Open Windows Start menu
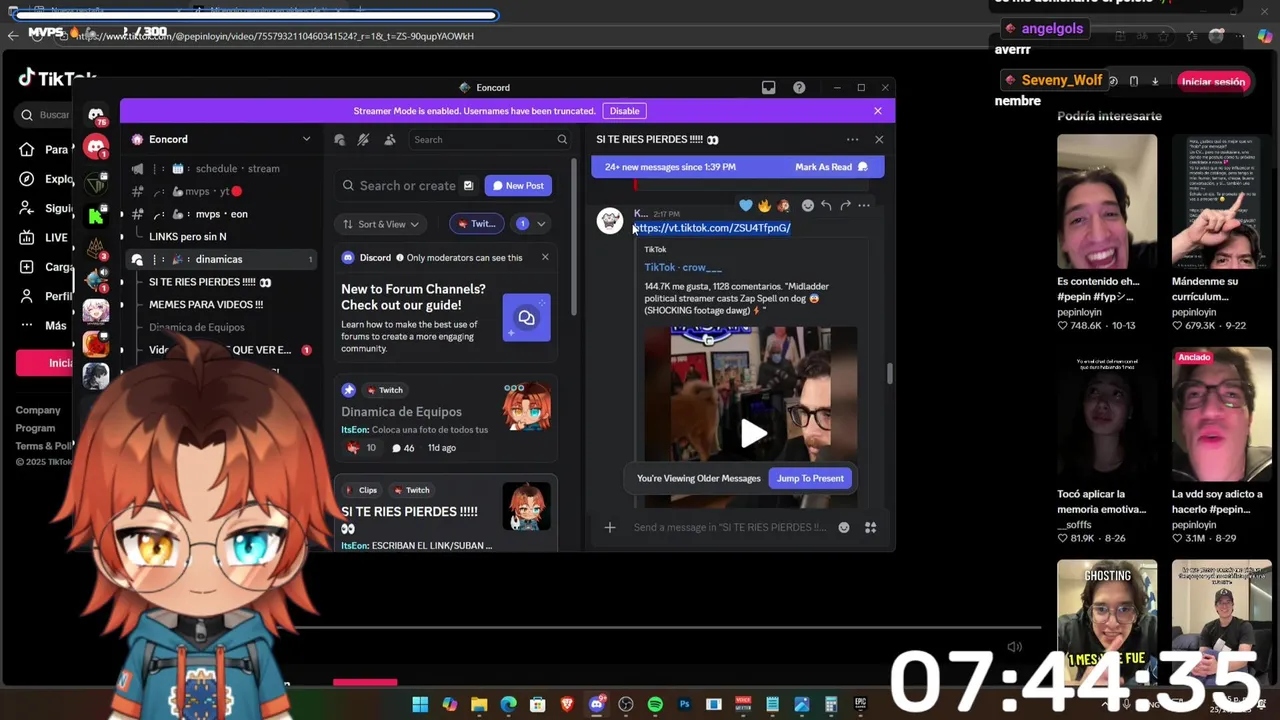 [420, 704]
